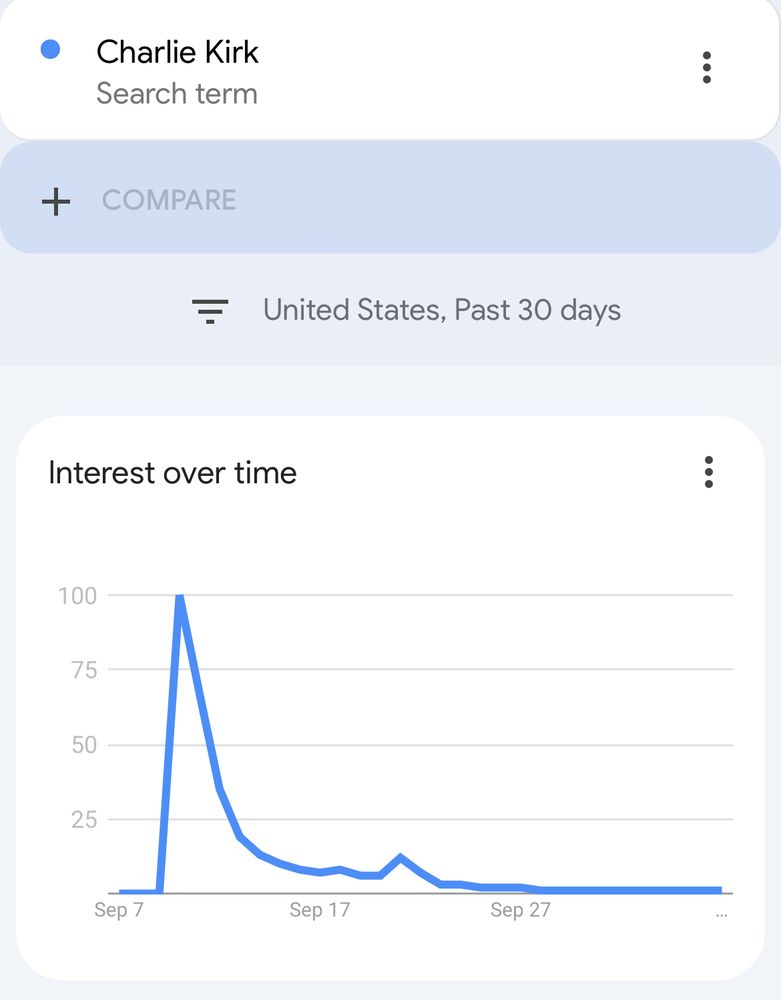
Task: Tap the small secondary bump on chart line
Action: click(400, 858)
